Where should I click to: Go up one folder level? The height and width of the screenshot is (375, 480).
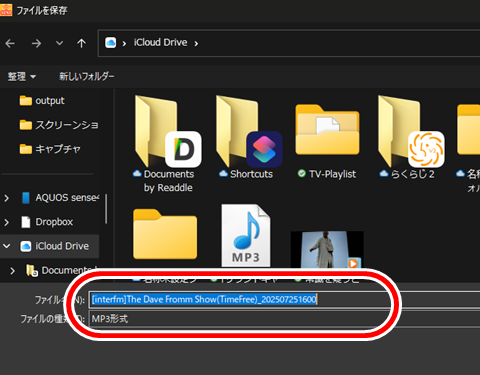[81, 43]
